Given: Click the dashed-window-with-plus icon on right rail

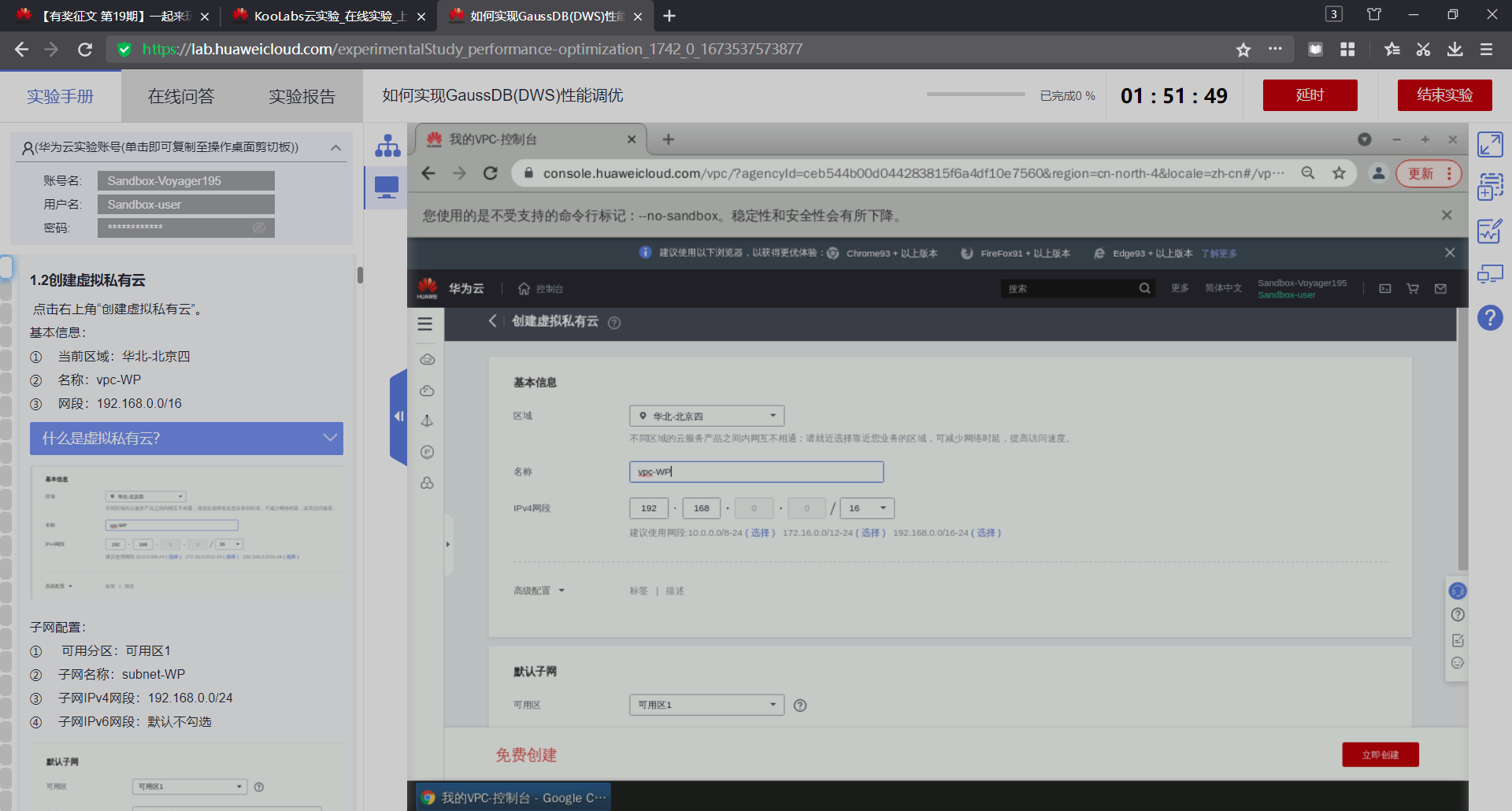Looking at the screenshot, I should tap(1490, 187).
